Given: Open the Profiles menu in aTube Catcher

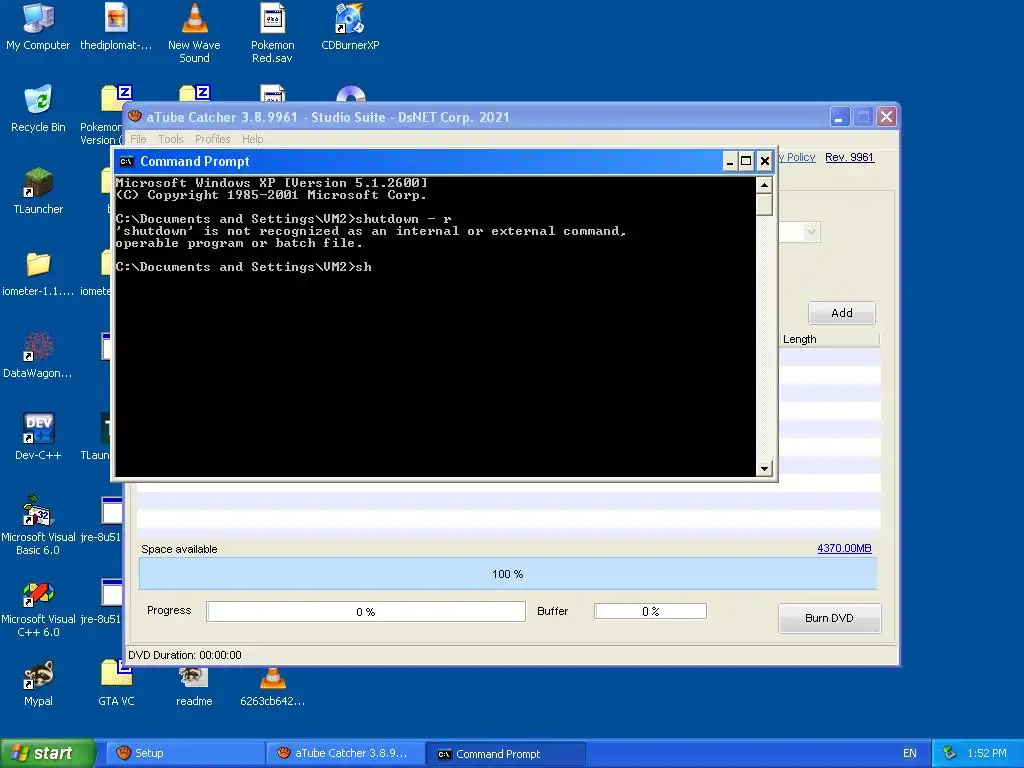Looking at the screenshot, I should 212,139.
